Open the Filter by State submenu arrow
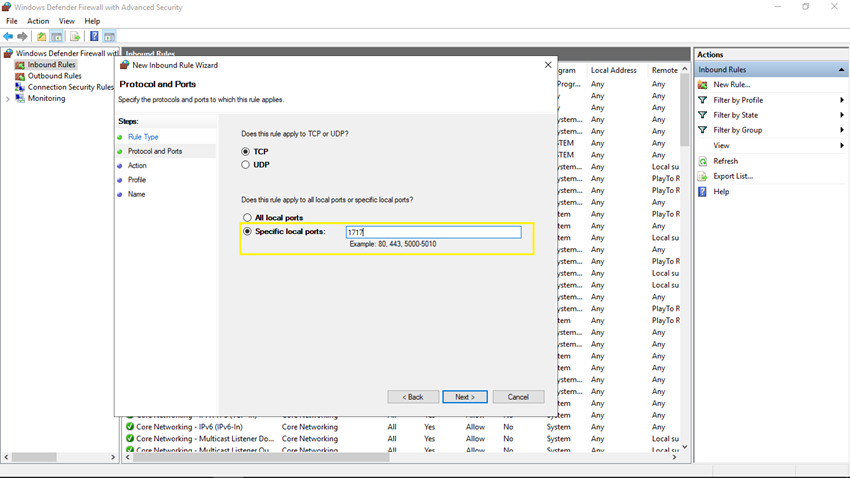 (841, 115)
